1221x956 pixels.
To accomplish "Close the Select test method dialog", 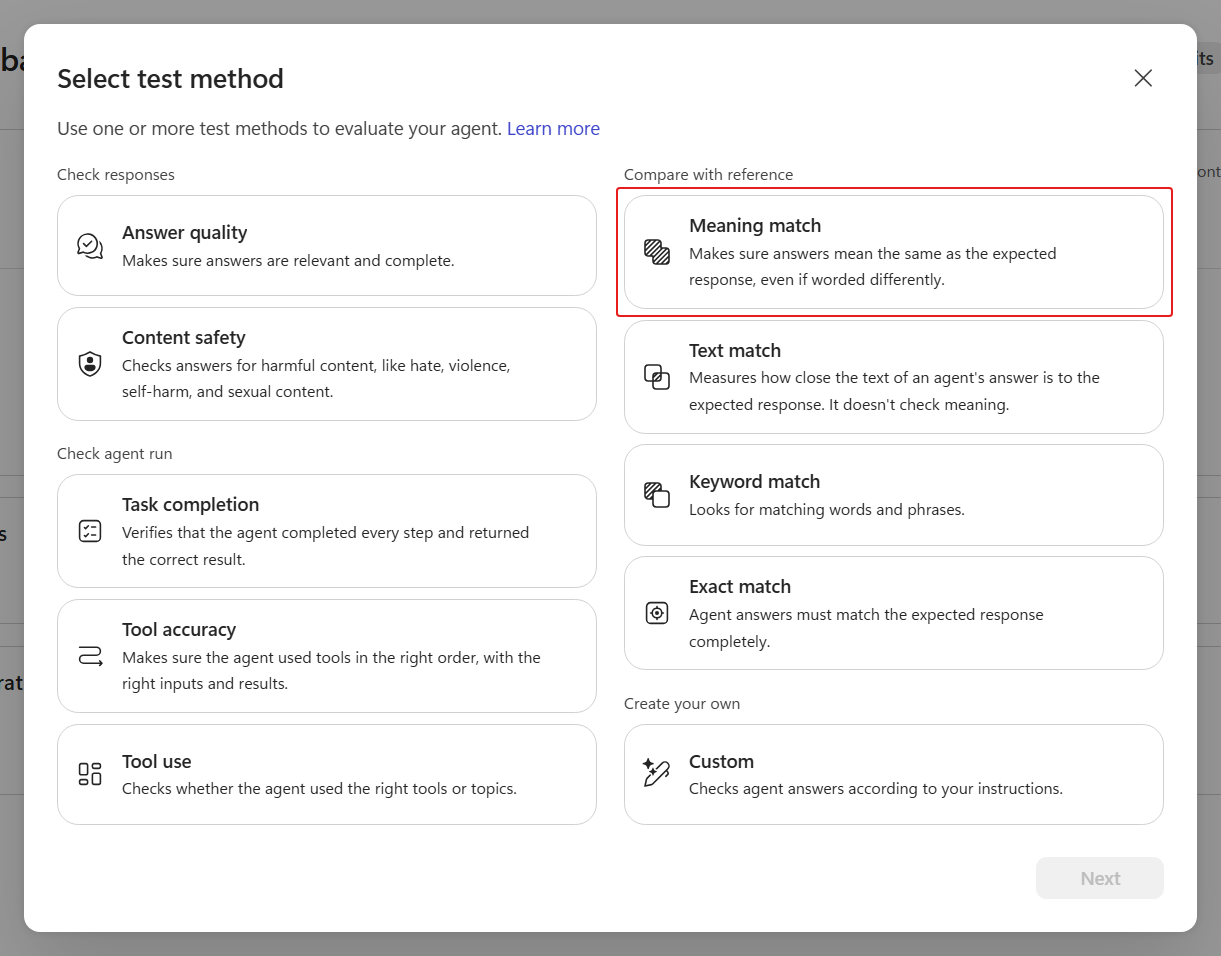I will coord(1143,78).
